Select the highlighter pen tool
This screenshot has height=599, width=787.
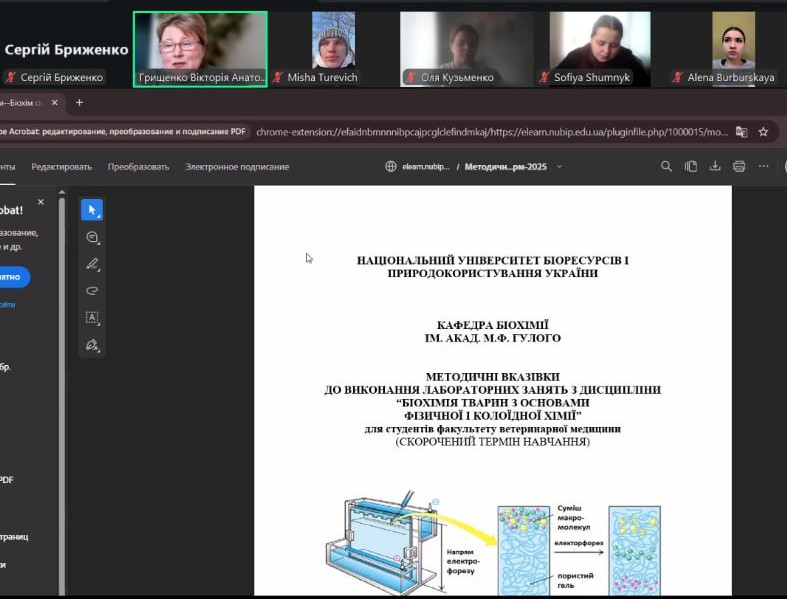[92, 264]
